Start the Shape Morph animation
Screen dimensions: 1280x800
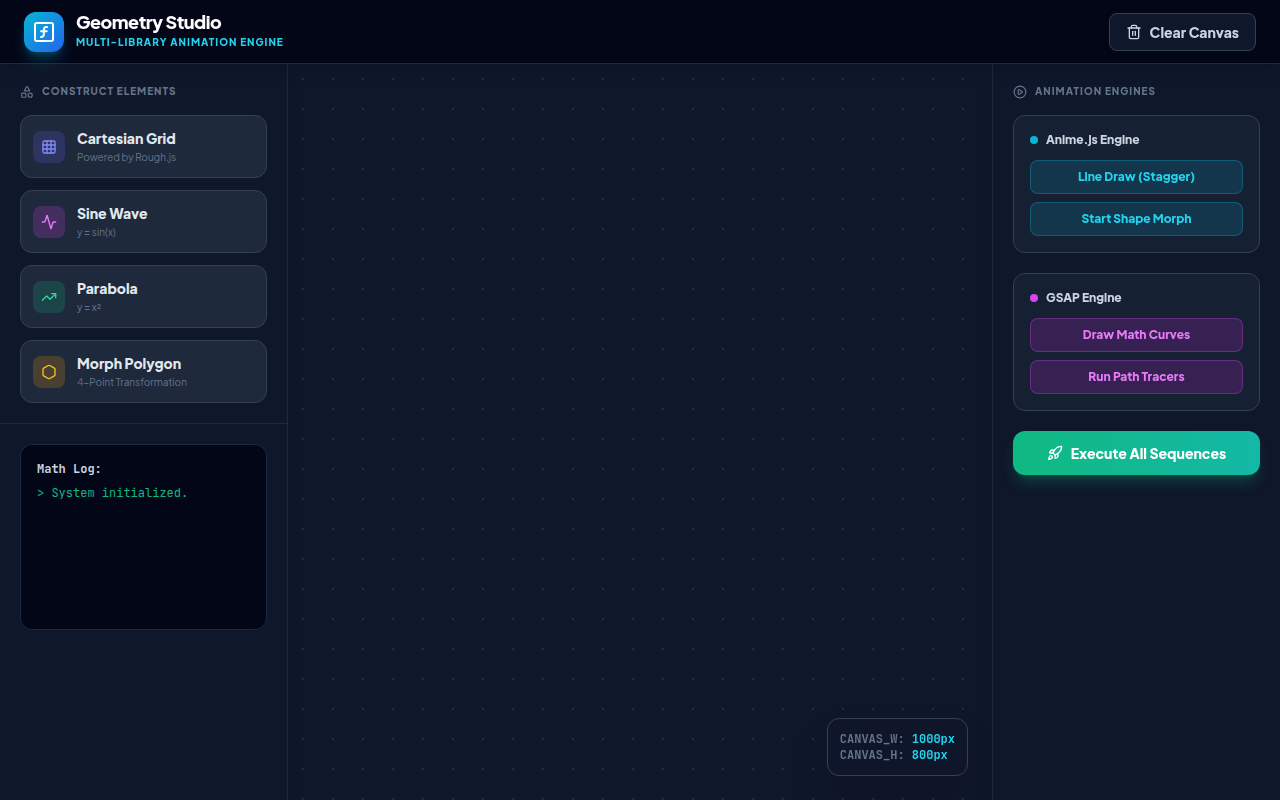(1136, 219)
